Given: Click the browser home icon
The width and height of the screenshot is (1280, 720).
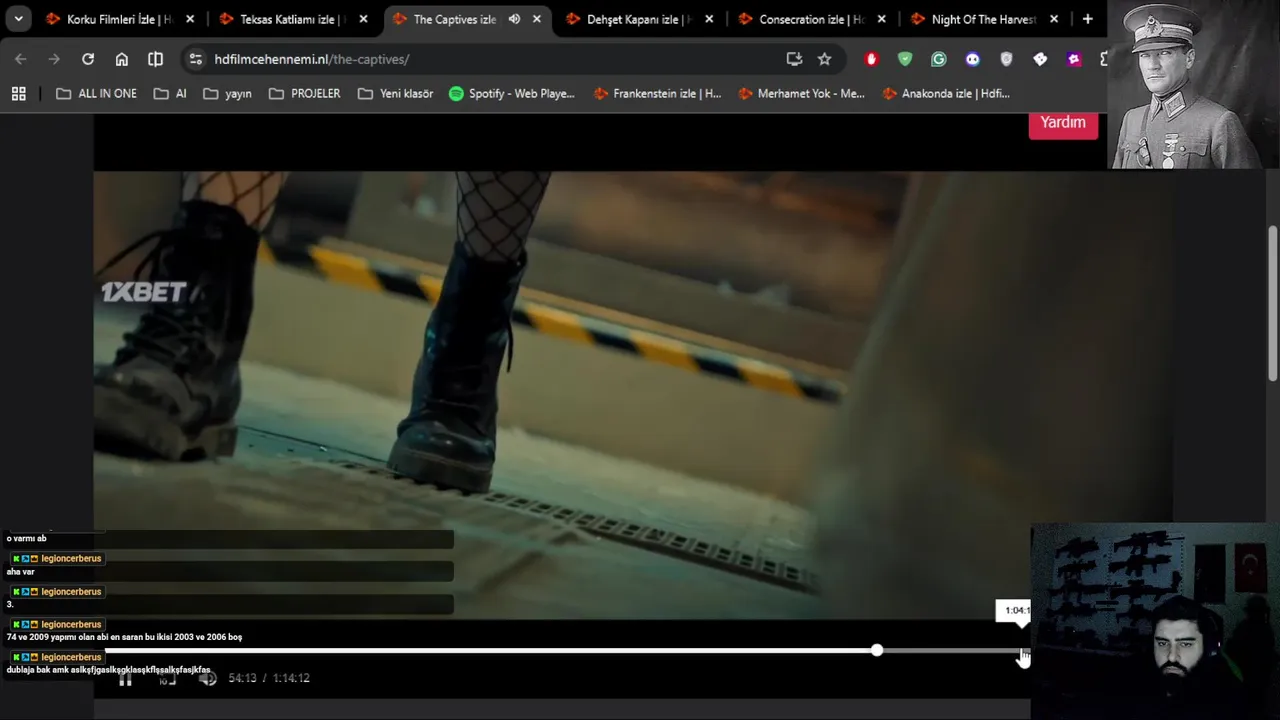Looking at the screenshot, I should (122, 59).
